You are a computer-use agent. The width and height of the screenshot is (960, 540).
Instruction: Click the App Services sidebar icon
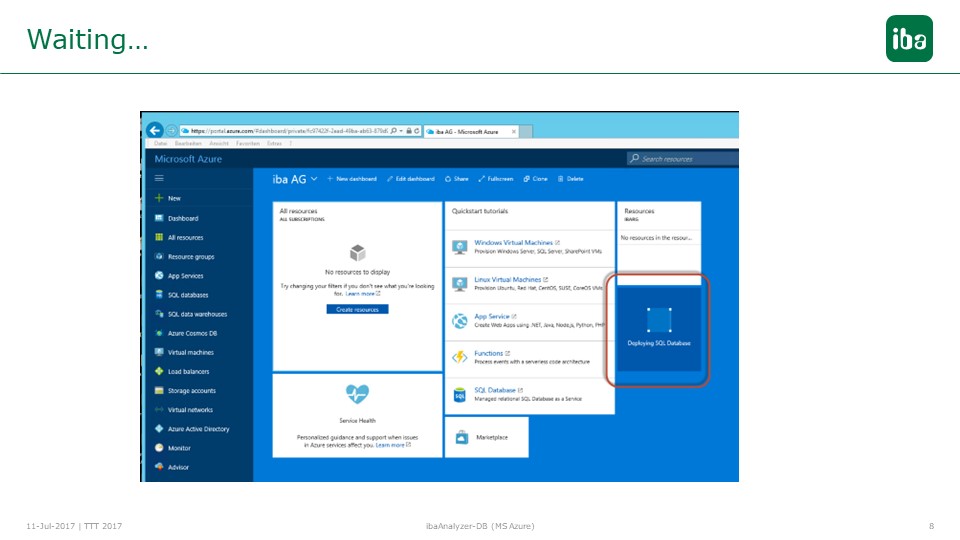tap(159, 276)
